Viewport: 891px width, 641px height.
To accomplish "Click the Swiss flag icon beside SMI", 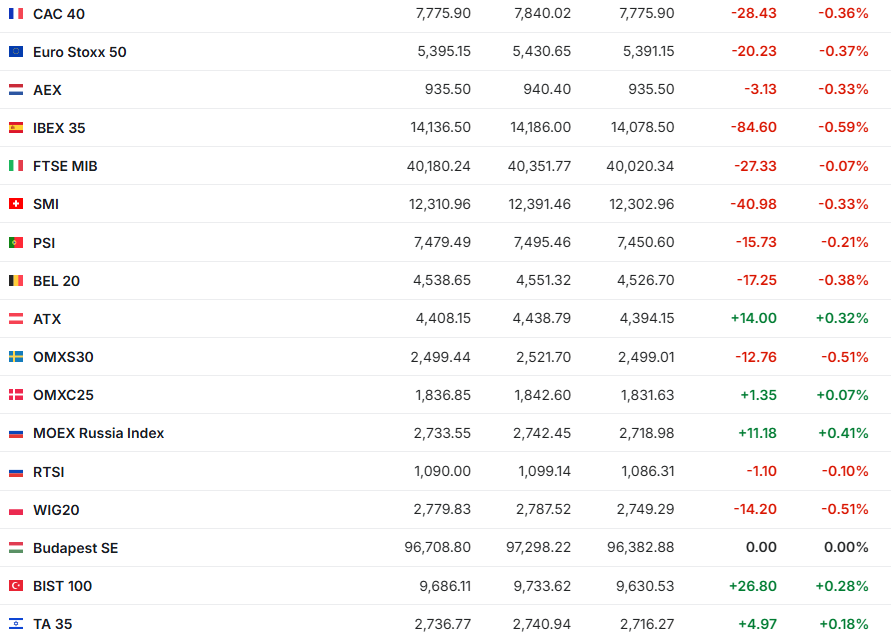I will tap(16, 204).
